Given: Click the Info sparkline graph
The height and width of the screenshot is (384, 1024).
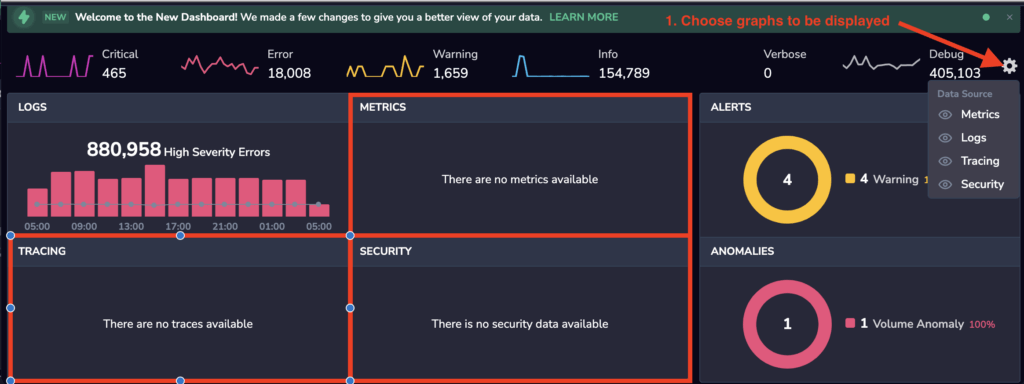Looking at the screenshot, I should (x=551, y=66).
